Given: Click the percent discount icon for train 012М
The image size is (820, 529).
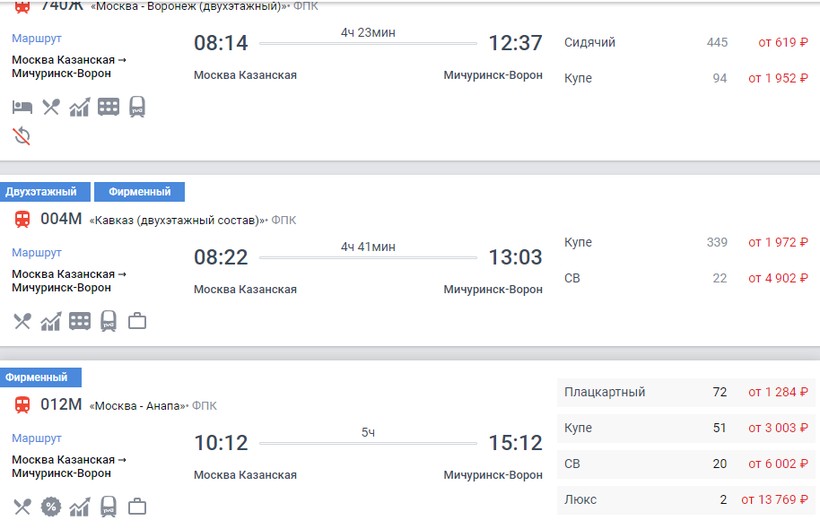Looking at the screenshot, I should (x=51, y=506).
